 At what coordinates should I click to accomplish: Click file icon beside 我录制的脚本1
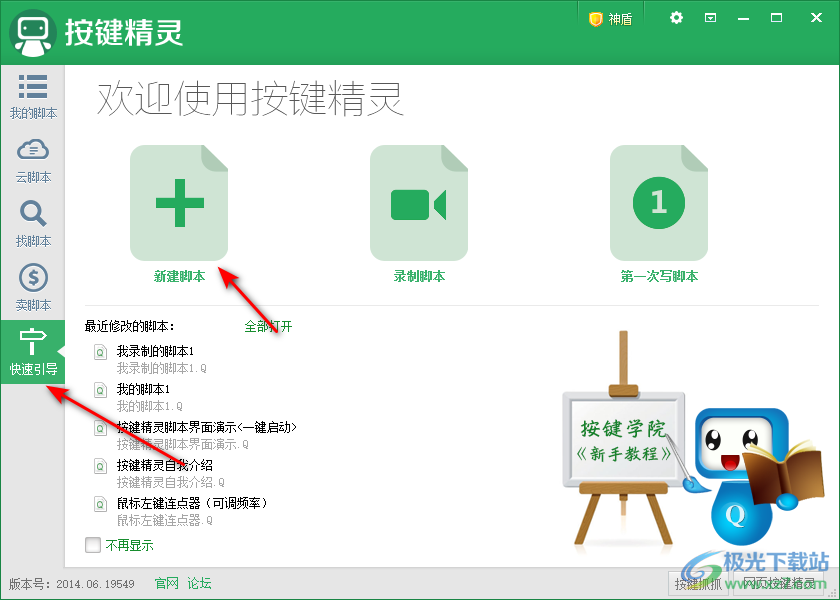click(x=100, y=352)
